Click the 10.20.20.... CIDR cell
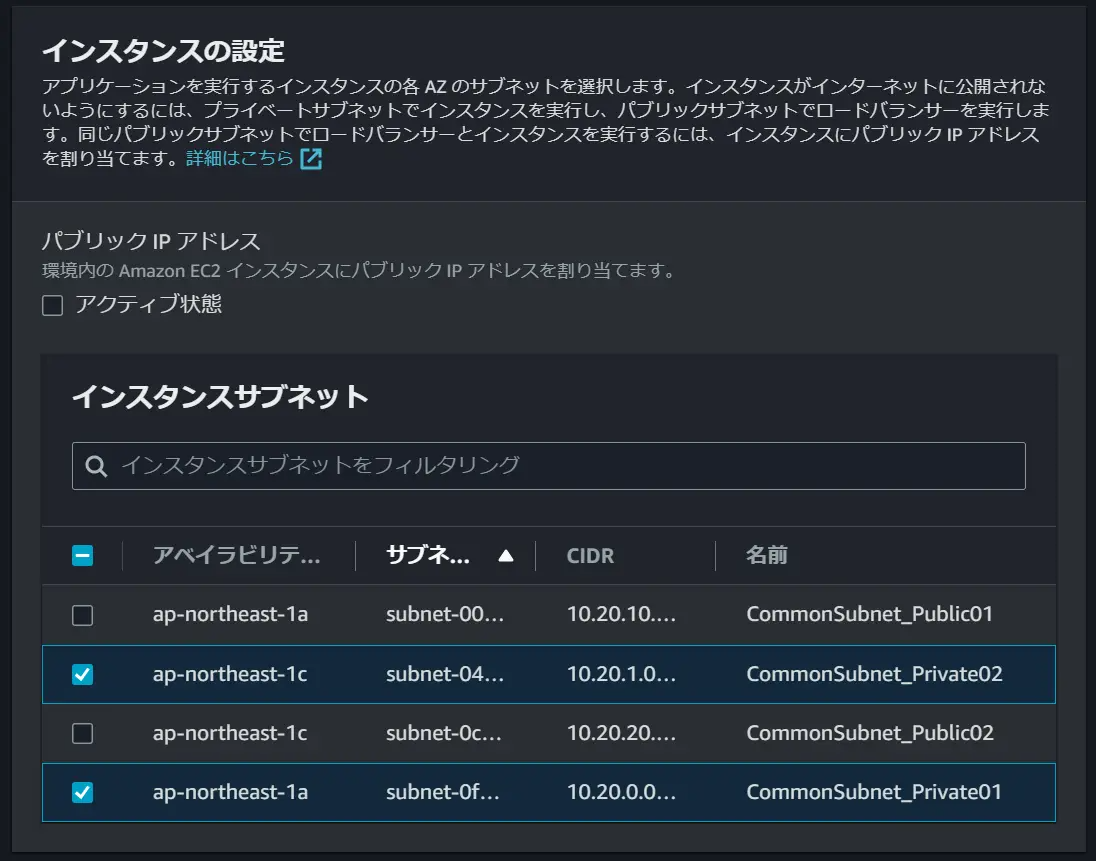Screen dimensions: 1096x861 click(x=621, y=733)
